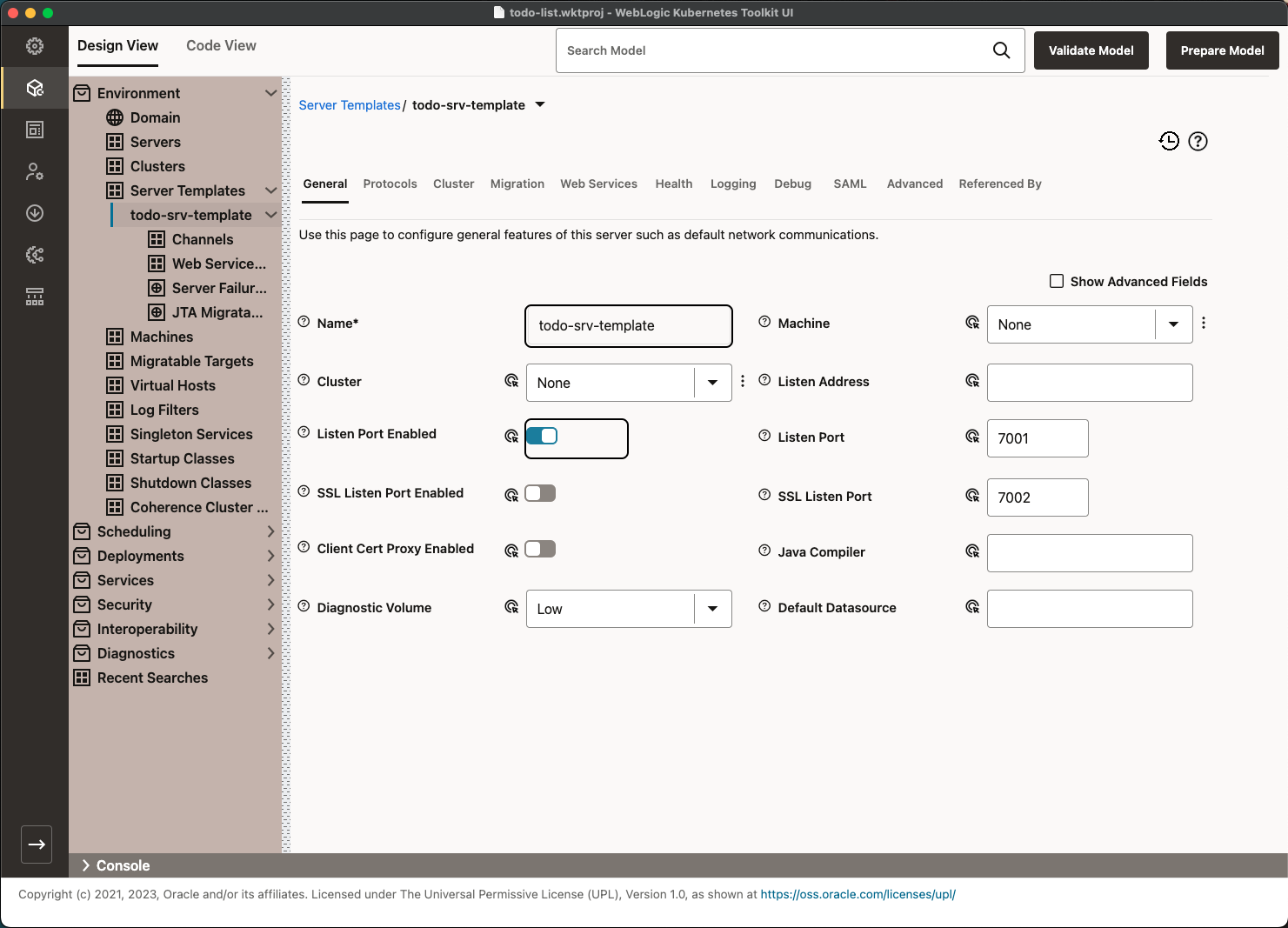The width and height of the screenshot is (1288, 928).
Task: Open the Server Templates breadcrumb link
Action: click(x=350, y=105)
